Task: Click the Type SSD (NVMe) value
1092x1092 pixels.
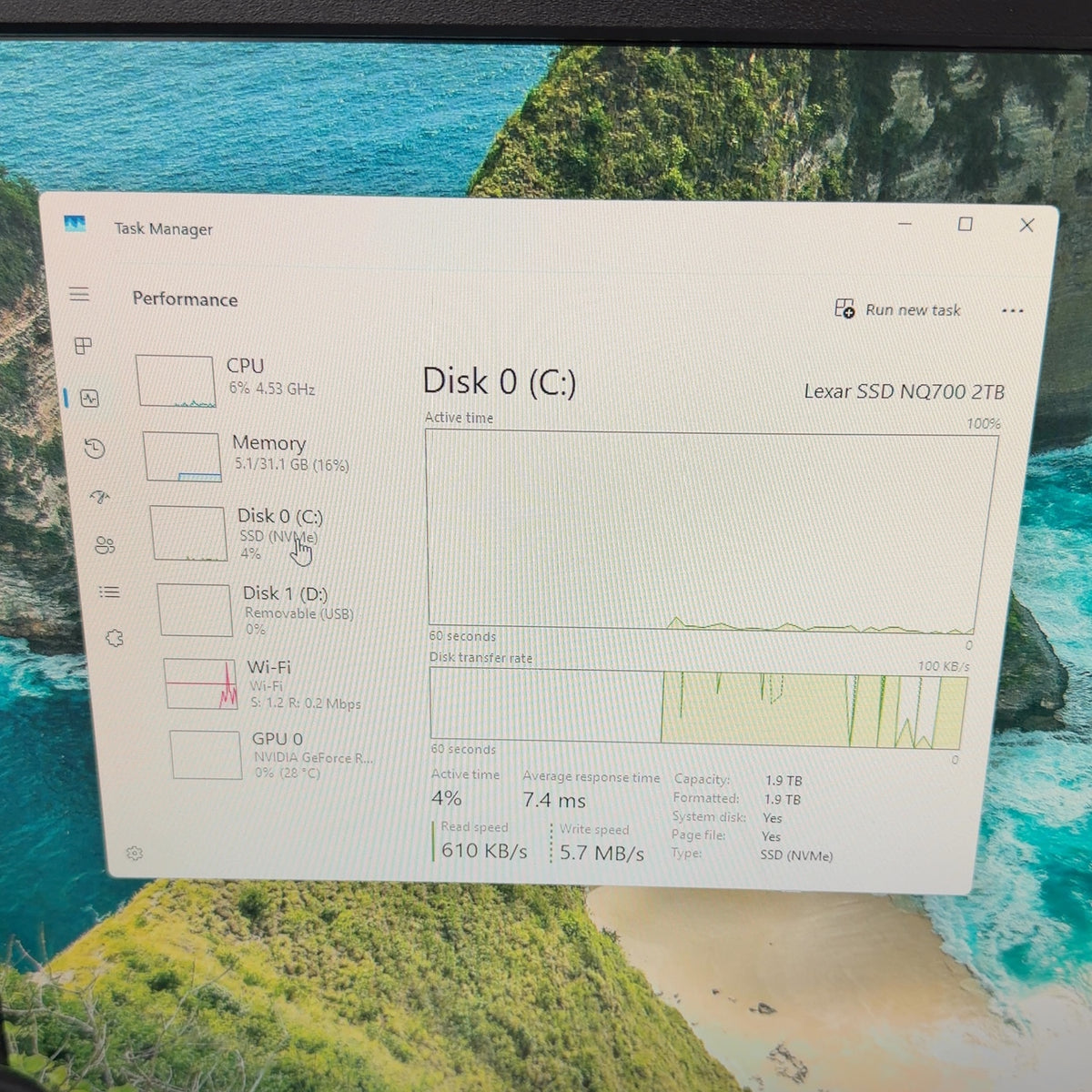Action: (x=796, y=855)
